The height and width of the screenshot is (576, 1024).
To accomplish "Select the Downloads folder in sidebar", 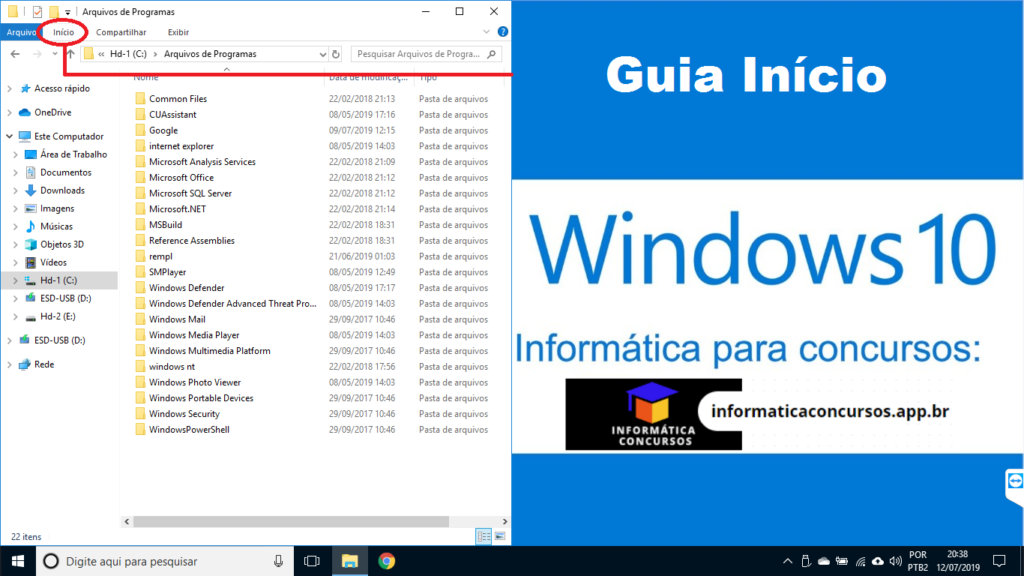I will (x=62, y=190).
